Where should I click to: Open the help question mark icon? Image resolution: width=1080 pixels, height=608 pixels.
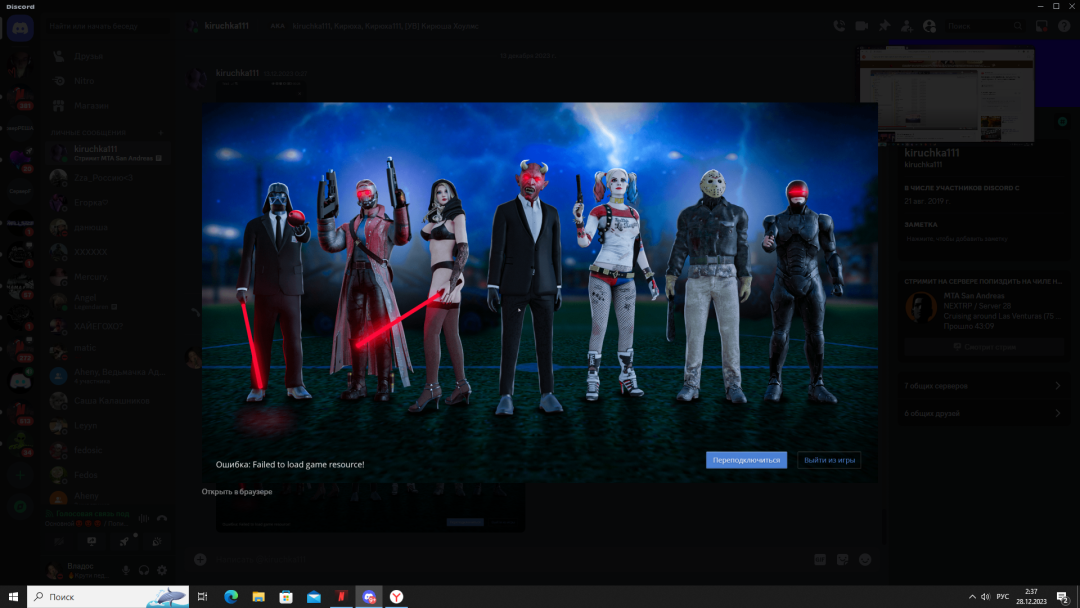pos(1064,26)
